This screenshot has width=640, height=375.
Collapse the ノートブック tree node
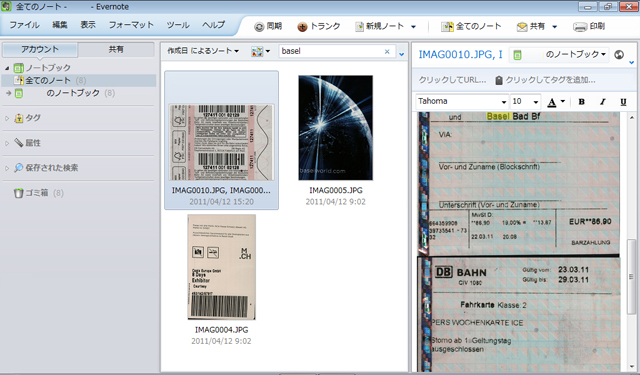[x=7, y=68]
